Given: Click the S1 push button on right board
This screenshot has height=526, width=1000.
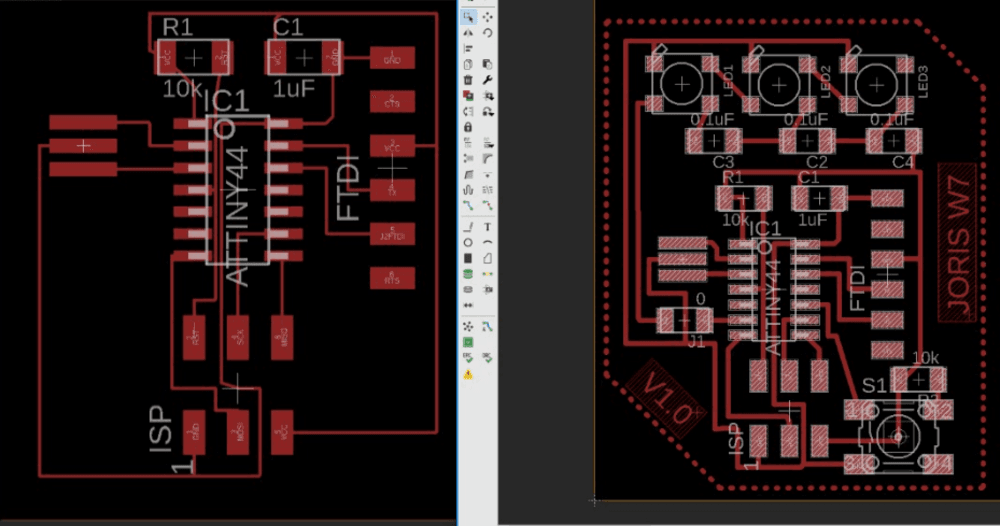Looking at the screenshot, I should (x=898, y=437).
